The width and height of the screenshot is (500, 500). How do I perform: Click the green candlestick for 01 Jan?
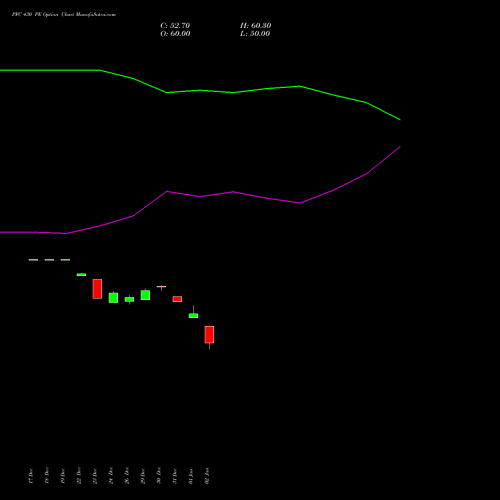coord(193,315)
